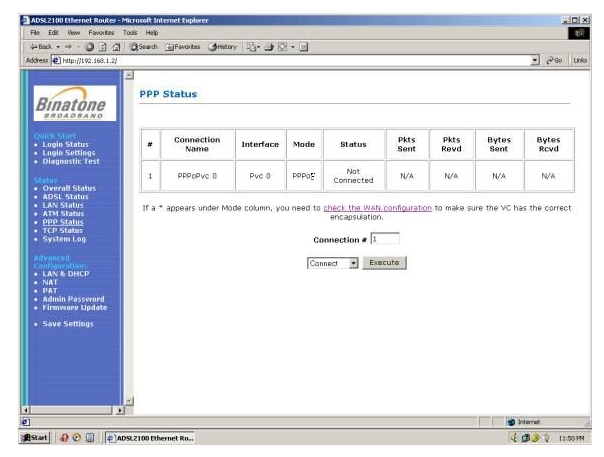Click the PPPoPvc 0 connection name cell
604x457 pixels.
(x=197, y=176)
